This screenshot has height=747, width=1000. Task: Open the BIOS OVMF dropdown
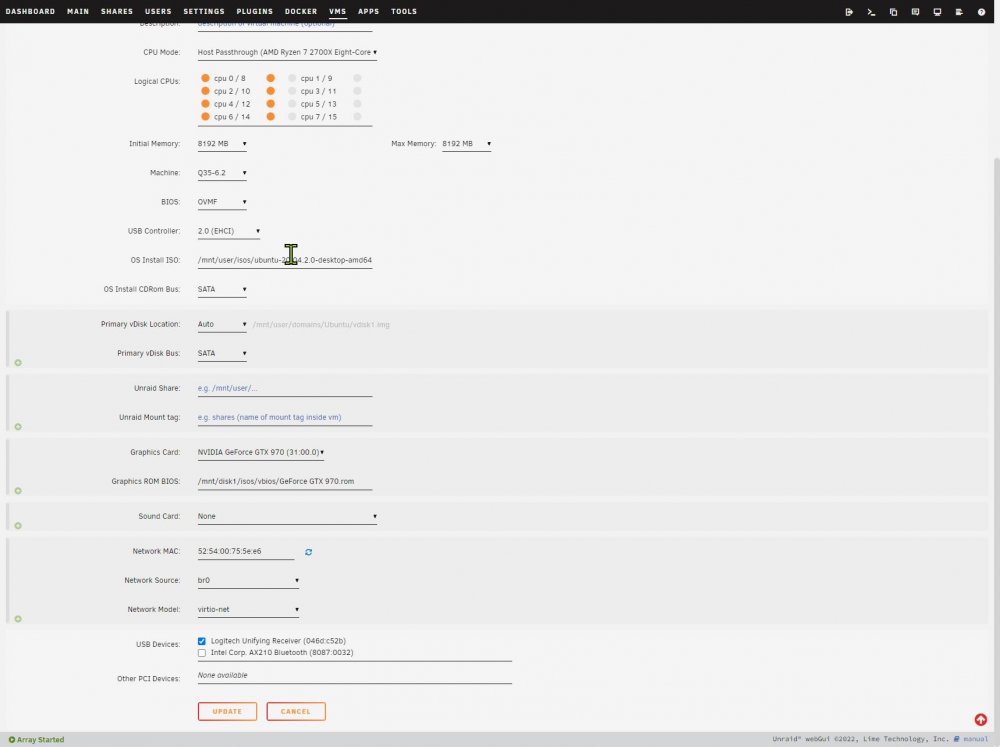pos(222,202)
